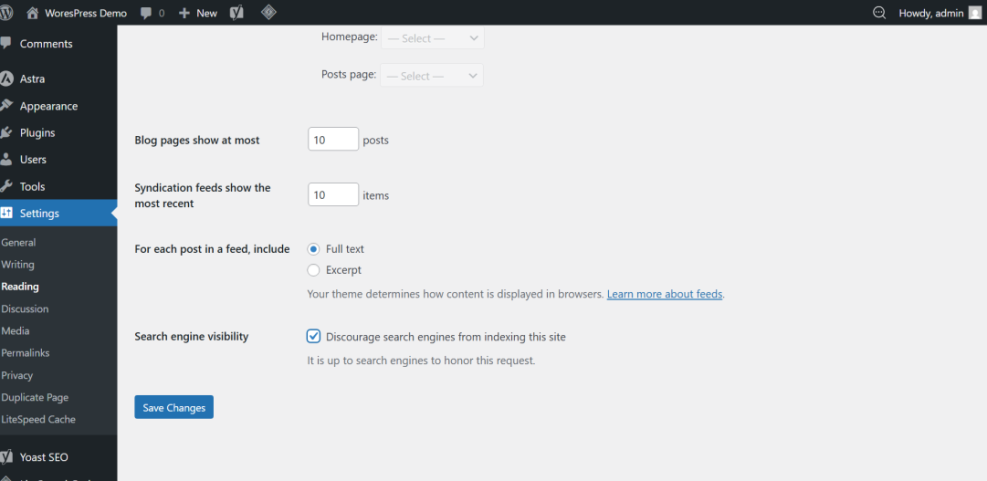Click the Comments sidebar icon
This screenshot has height=481, width=987.
(6, 43)
